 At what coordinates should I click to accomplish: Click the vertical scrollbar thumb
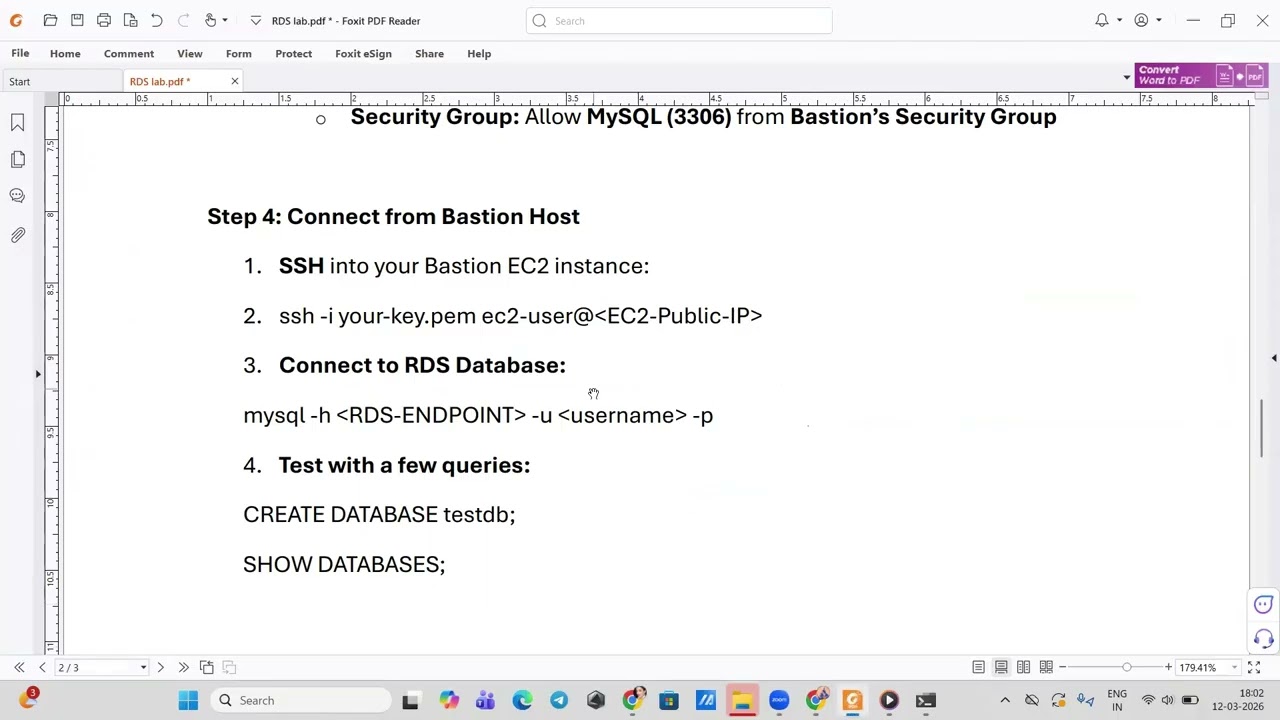(x=1263, y=427)
